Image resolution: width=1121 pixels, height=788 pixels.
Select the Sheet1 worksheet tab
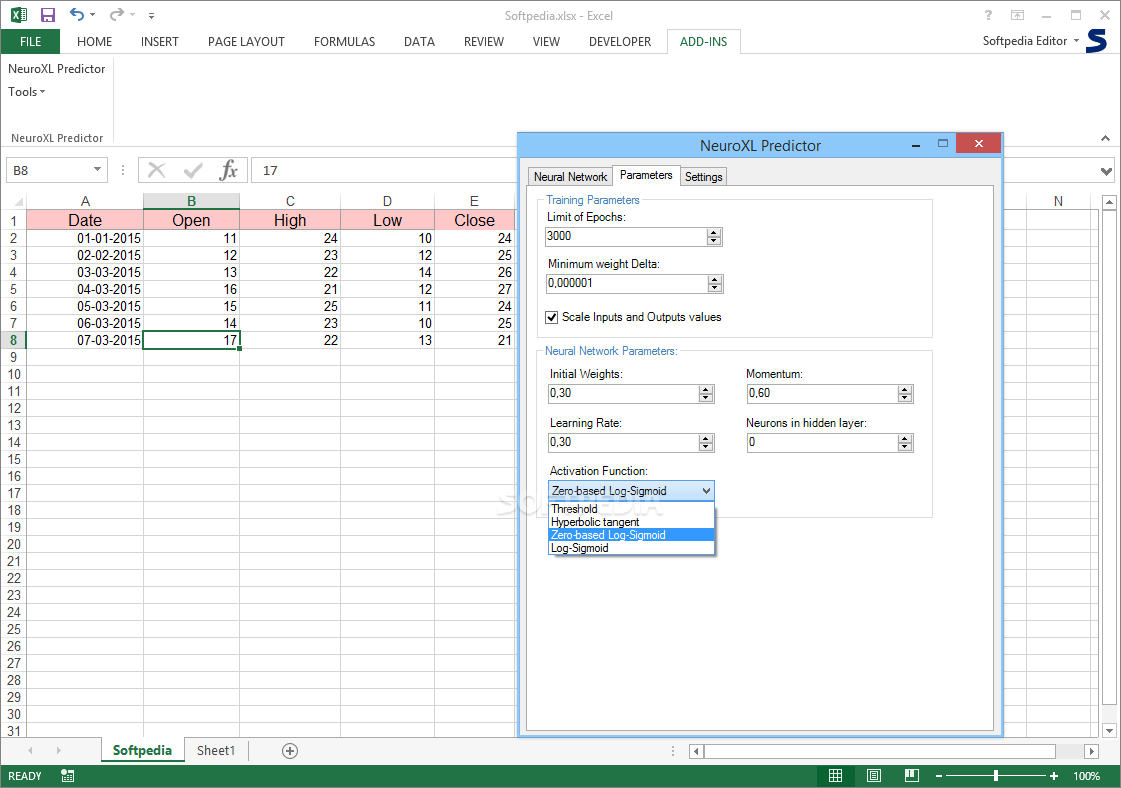coord(216,750)
